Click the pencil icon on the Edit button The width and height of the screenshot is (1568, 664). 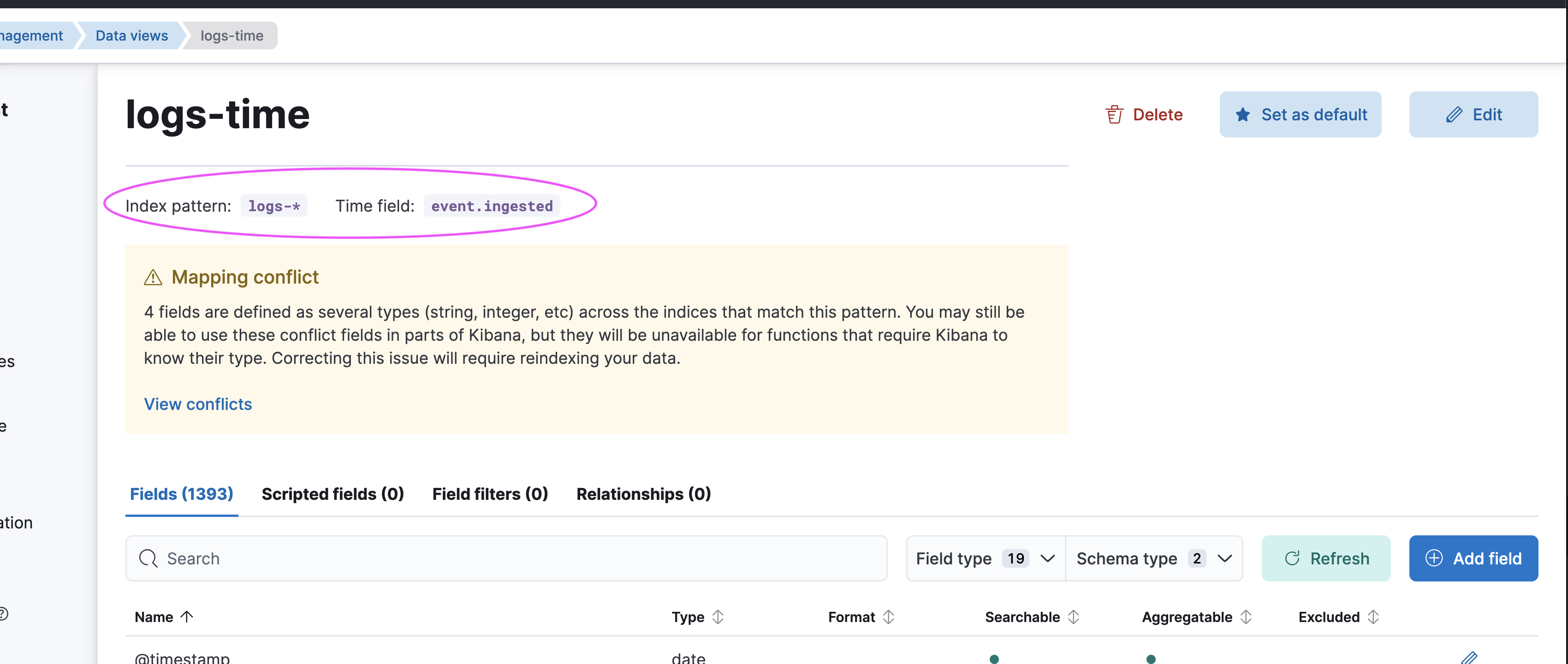pos(1454,114)
